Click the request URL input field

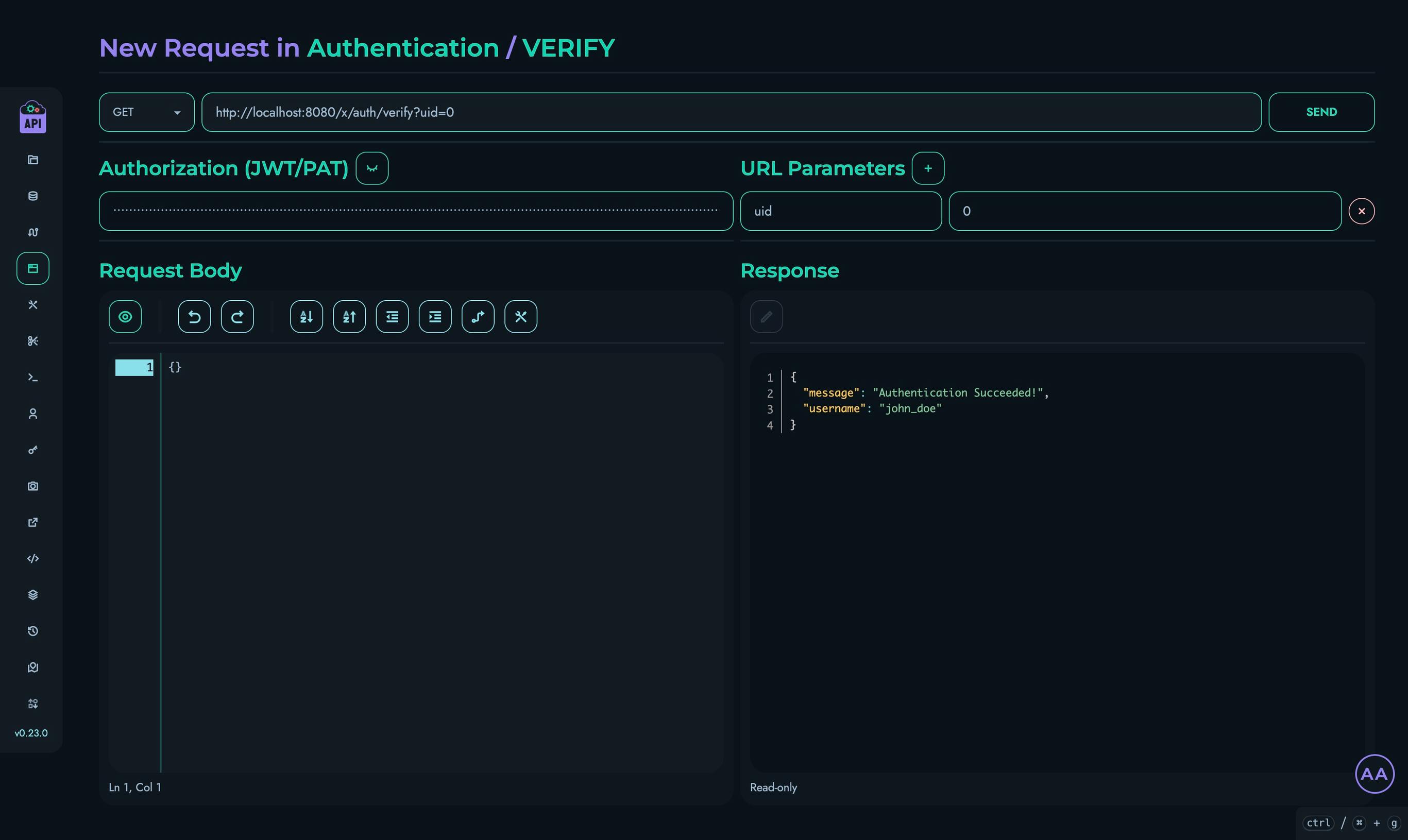[x=732, y=112]
